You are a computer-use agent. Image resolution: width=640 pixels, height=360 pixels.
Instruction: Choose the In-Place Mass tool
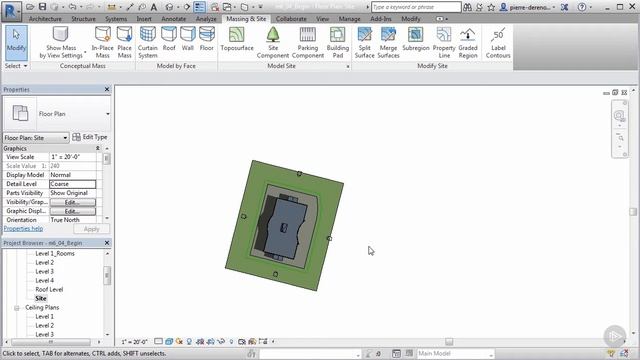(x=102, y=43)
